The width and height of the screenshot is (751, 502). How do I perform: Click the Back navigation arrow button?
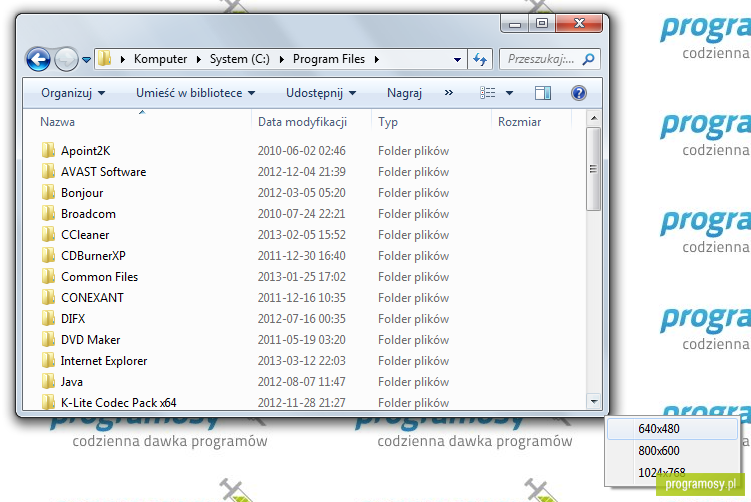coord(38,59)
